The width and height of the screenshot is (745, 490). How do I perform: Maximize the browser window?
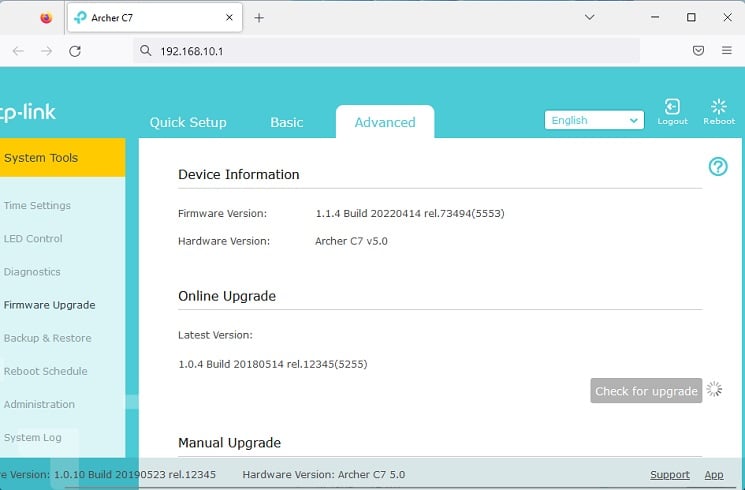coord(691,18)
